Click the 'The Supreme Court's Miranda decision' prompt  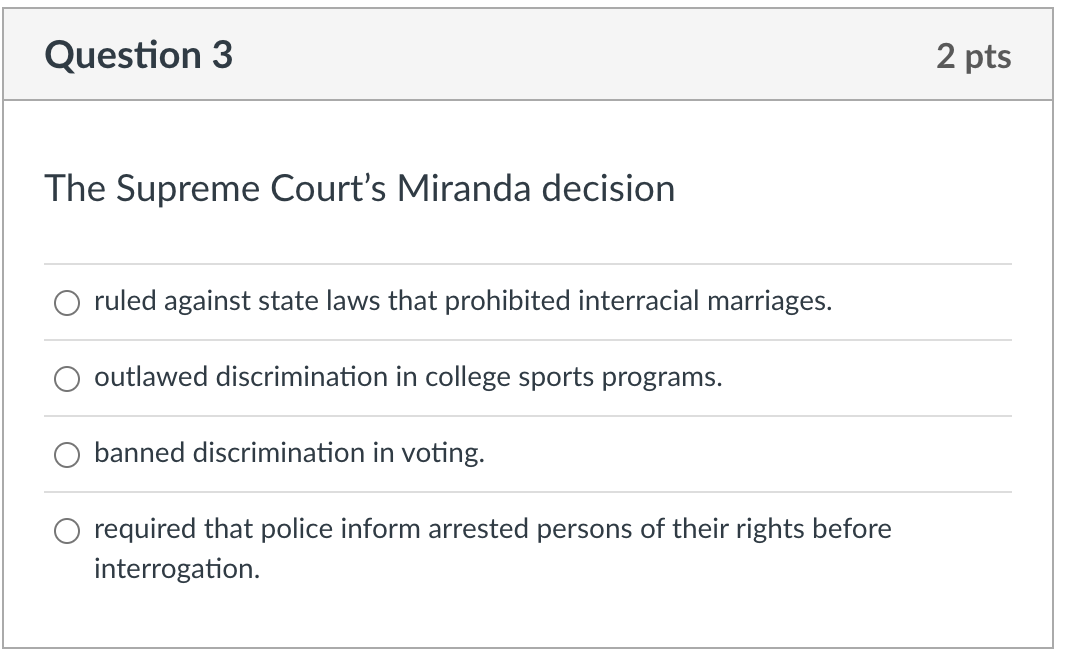point(360,188)
